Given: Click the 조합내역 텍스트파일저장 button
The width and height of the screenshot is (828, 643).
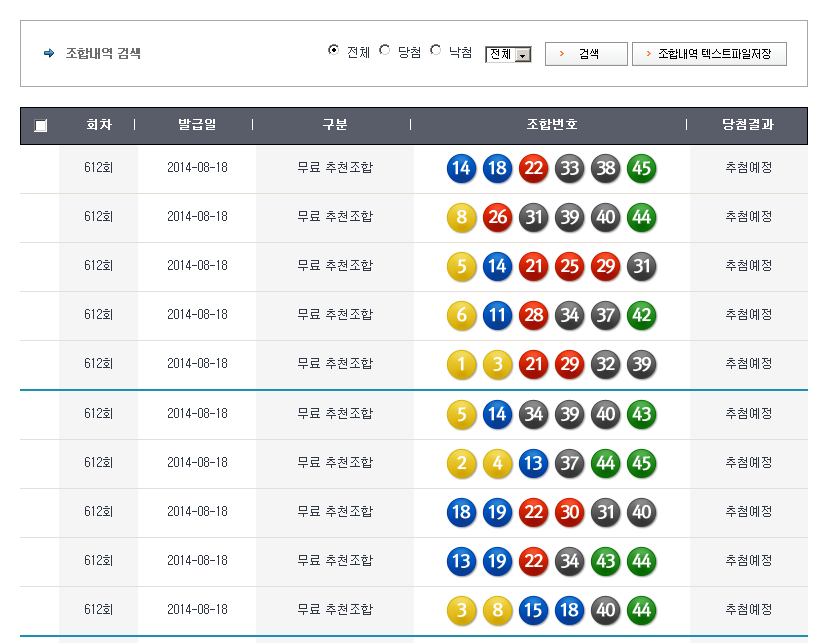Looking at the screenshot, I should pos(709,54).
